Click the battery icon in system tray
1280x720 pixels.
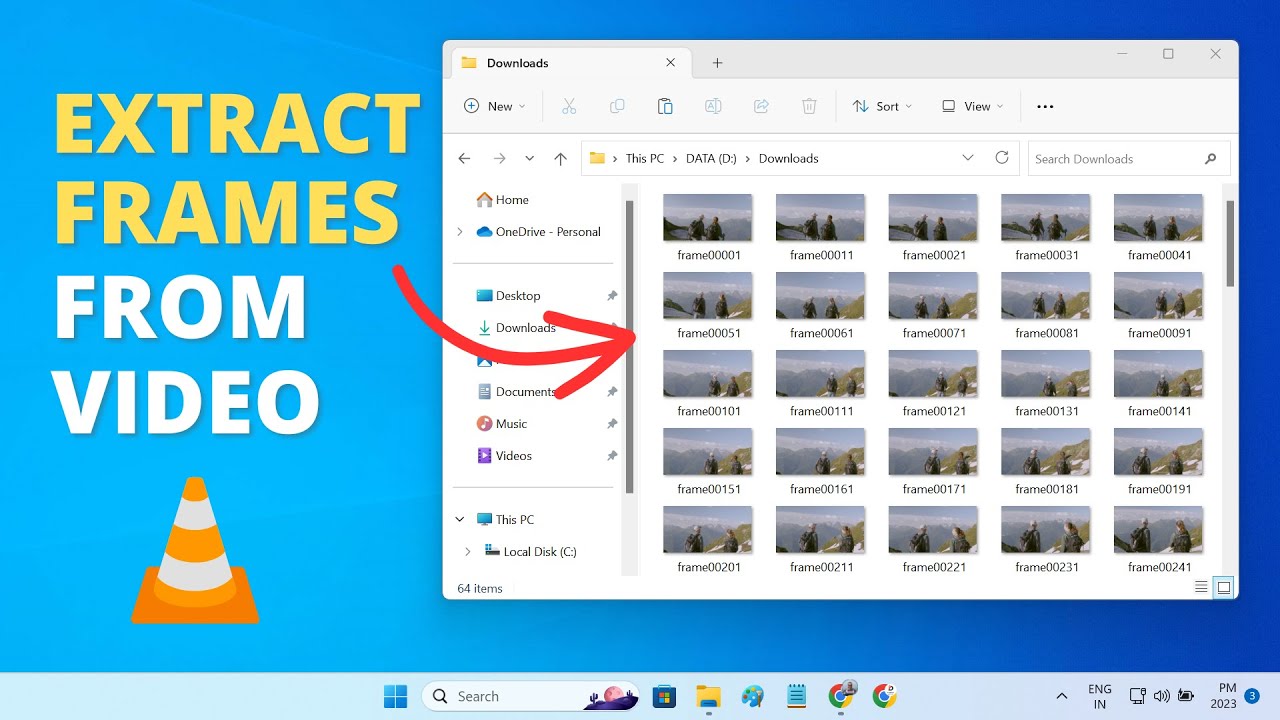coord(1186,696)
